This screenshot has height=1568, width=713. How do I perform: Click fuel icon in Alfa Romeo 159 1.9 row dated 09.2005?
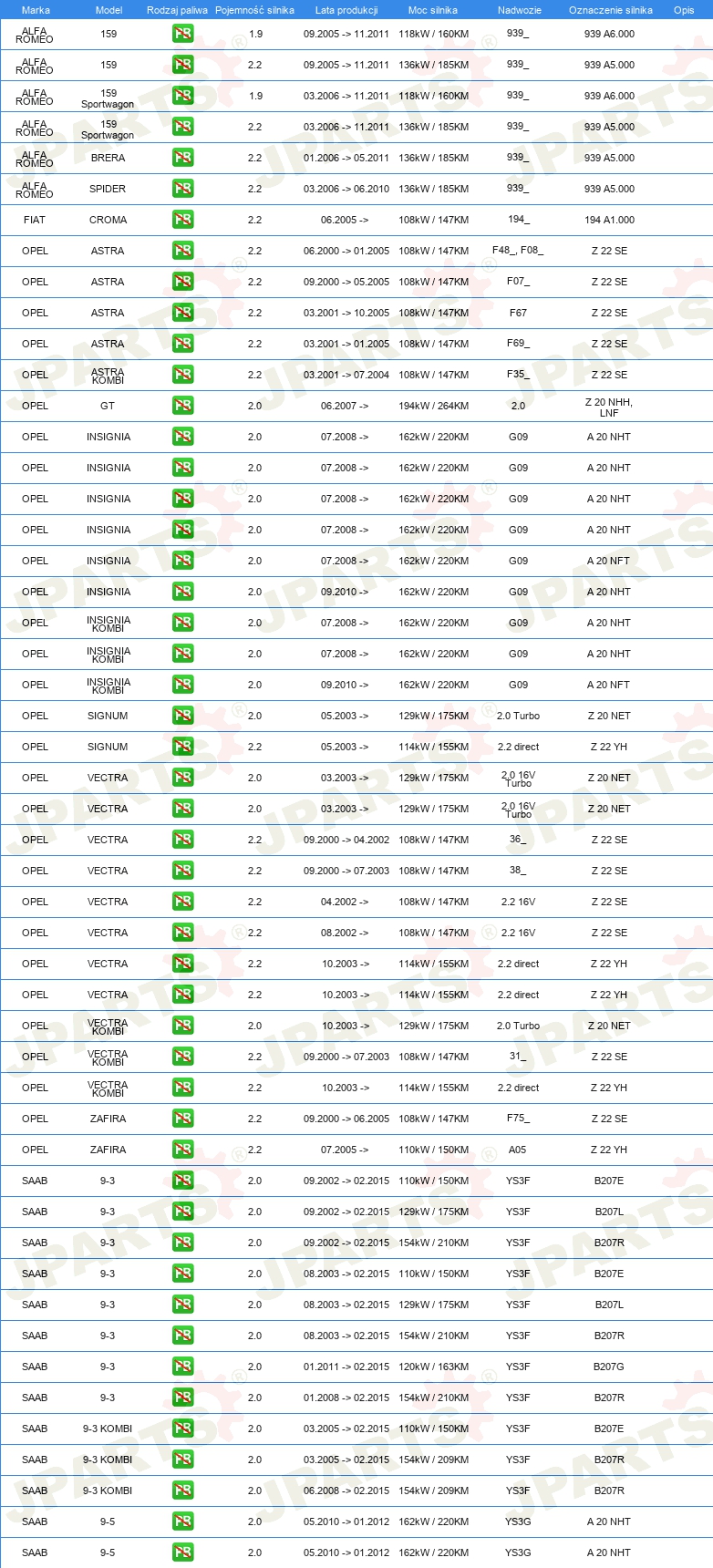[x=182, y=34]
